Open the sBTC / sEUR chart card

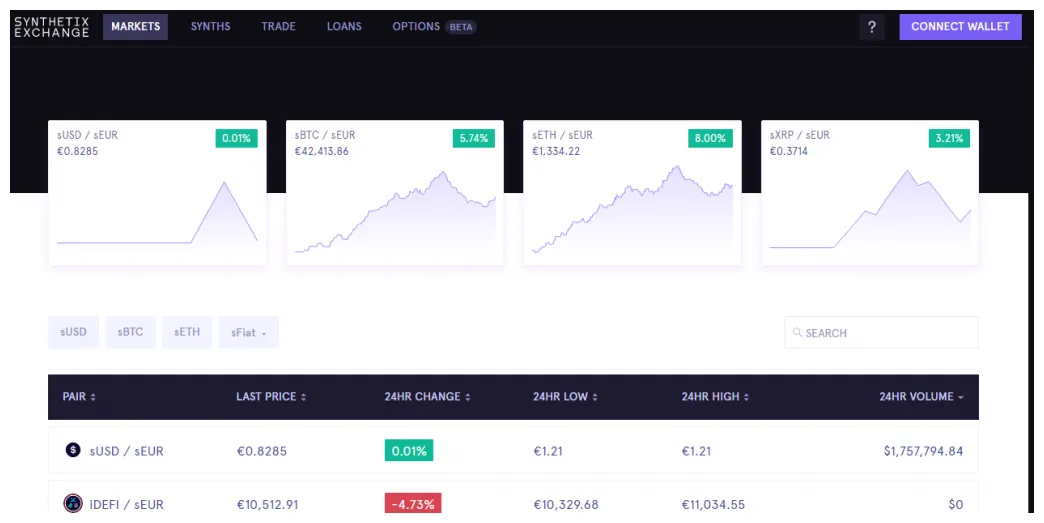[395, 192]
